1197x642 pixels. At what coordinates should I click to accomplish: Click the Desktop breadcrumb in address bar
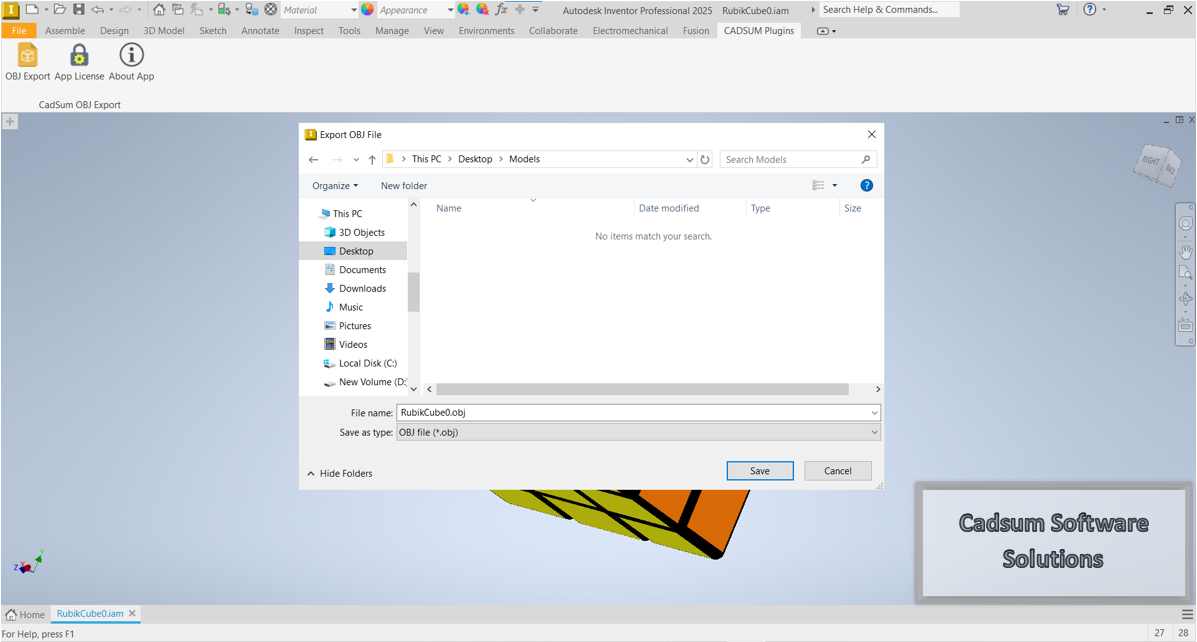[475, 159]
